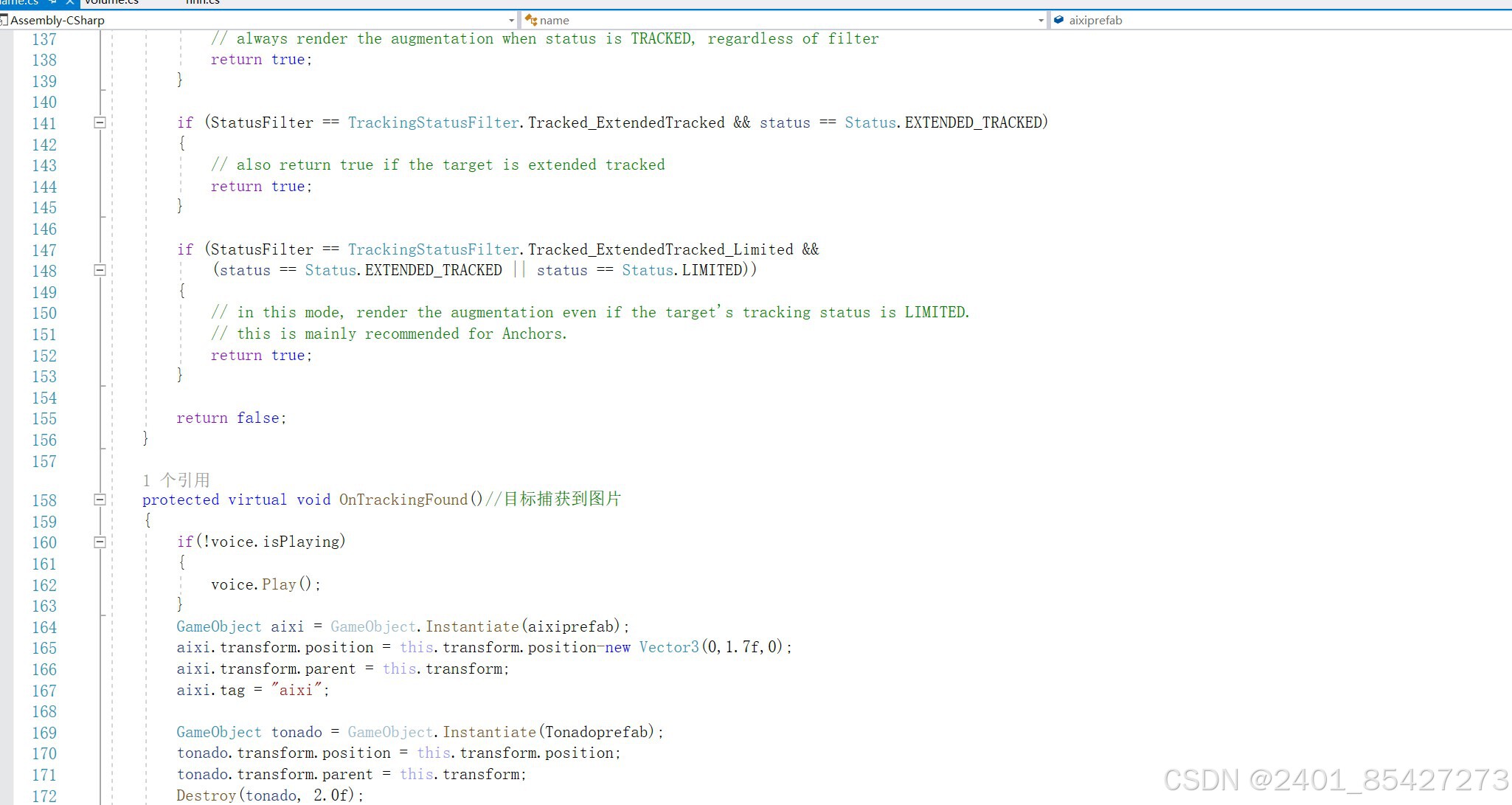Click the class icon beside name

coord(530,21)
